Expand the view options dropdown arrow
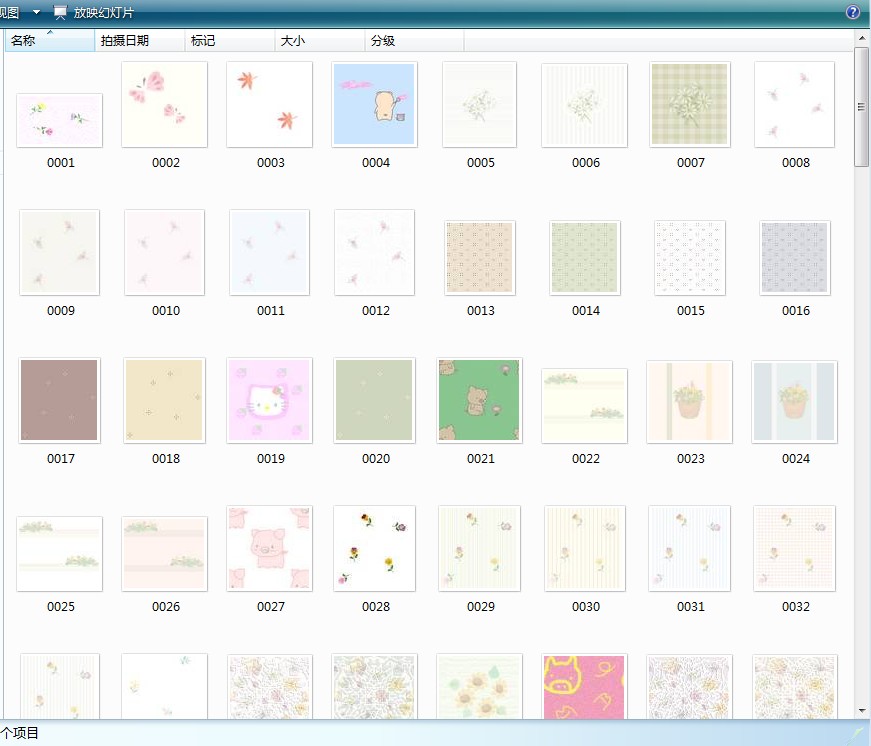 point(36,12)
